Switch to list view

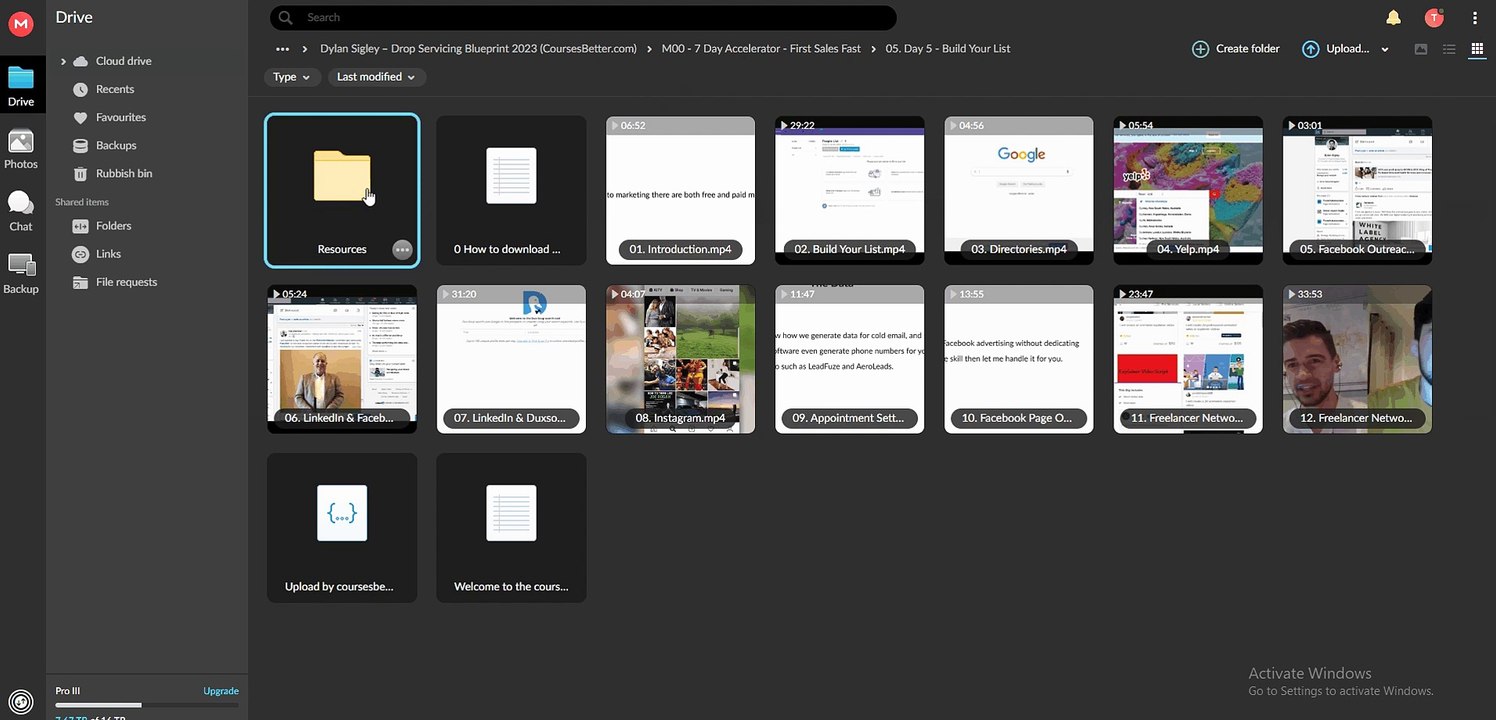click(x=1449, y=49)
